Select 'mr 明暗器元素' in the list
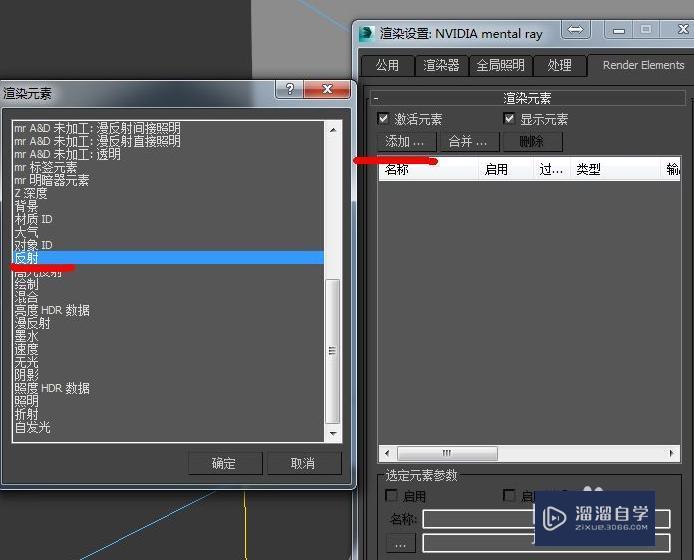The width and height of the screenshot is (694, 560). coord(168,180)
